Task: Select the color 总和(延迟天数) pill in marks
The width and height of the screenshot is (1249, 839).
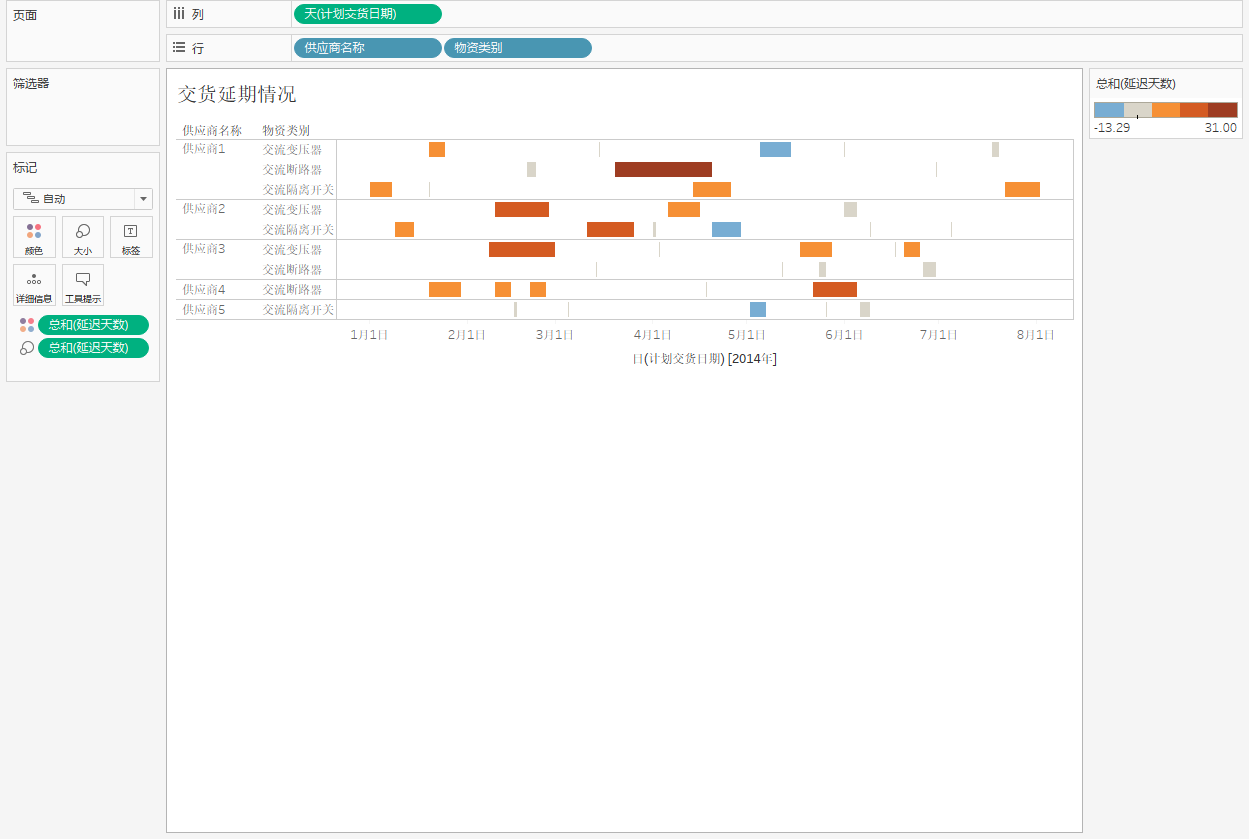Action: coord(93,325)
